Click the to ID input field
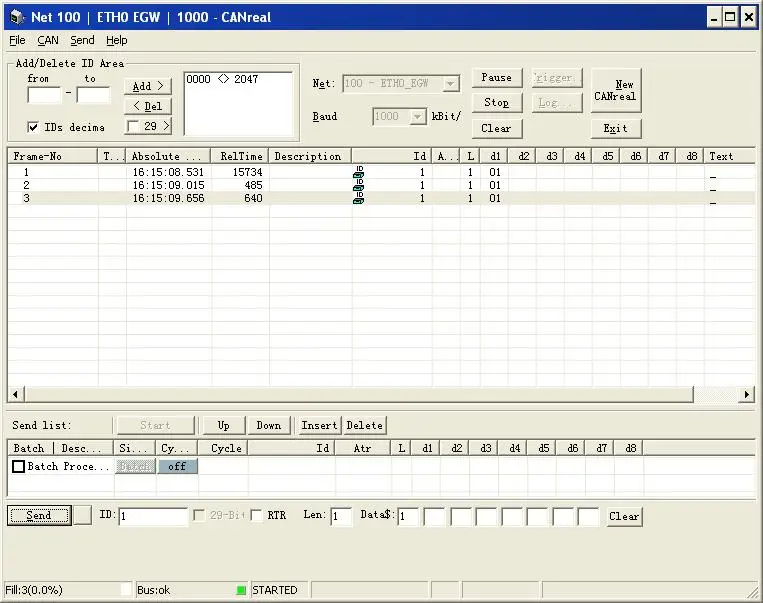The width and height of the screenshot is (763, 603). [93, 95]
